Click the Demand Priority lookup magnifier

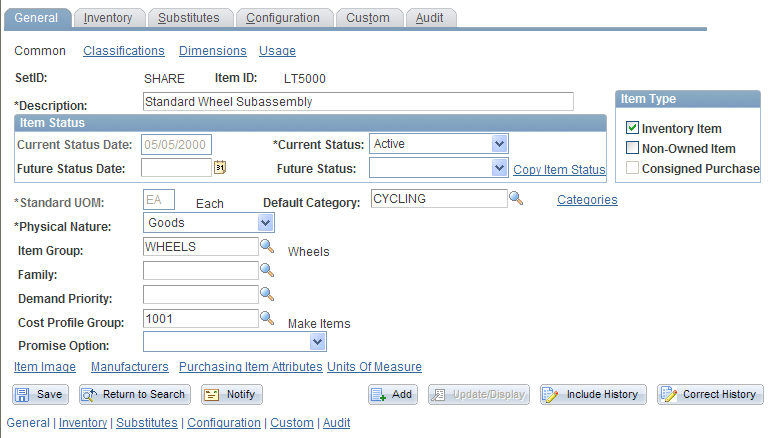(267, 294)
